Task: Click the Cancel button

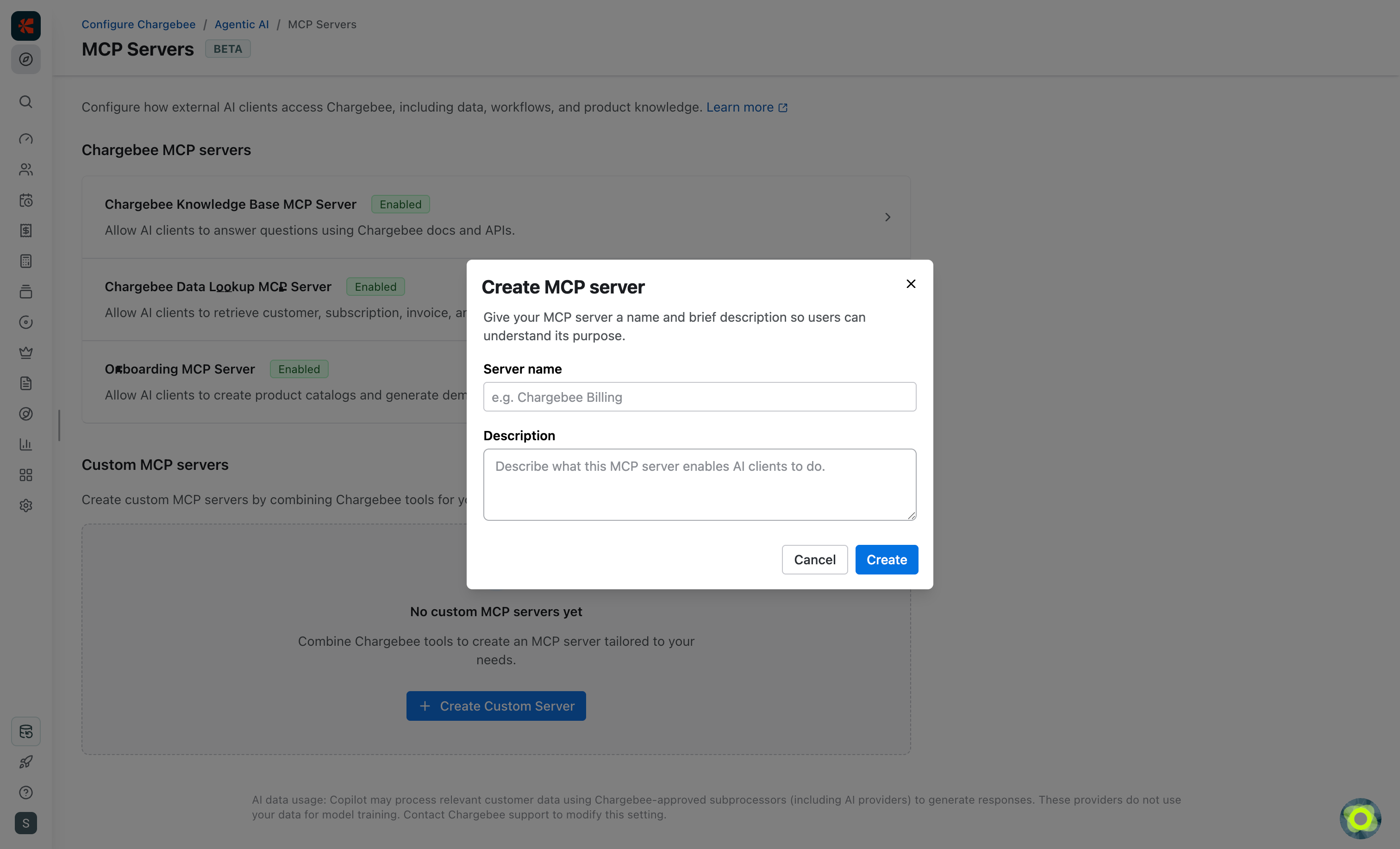Action: pos(814,560)
